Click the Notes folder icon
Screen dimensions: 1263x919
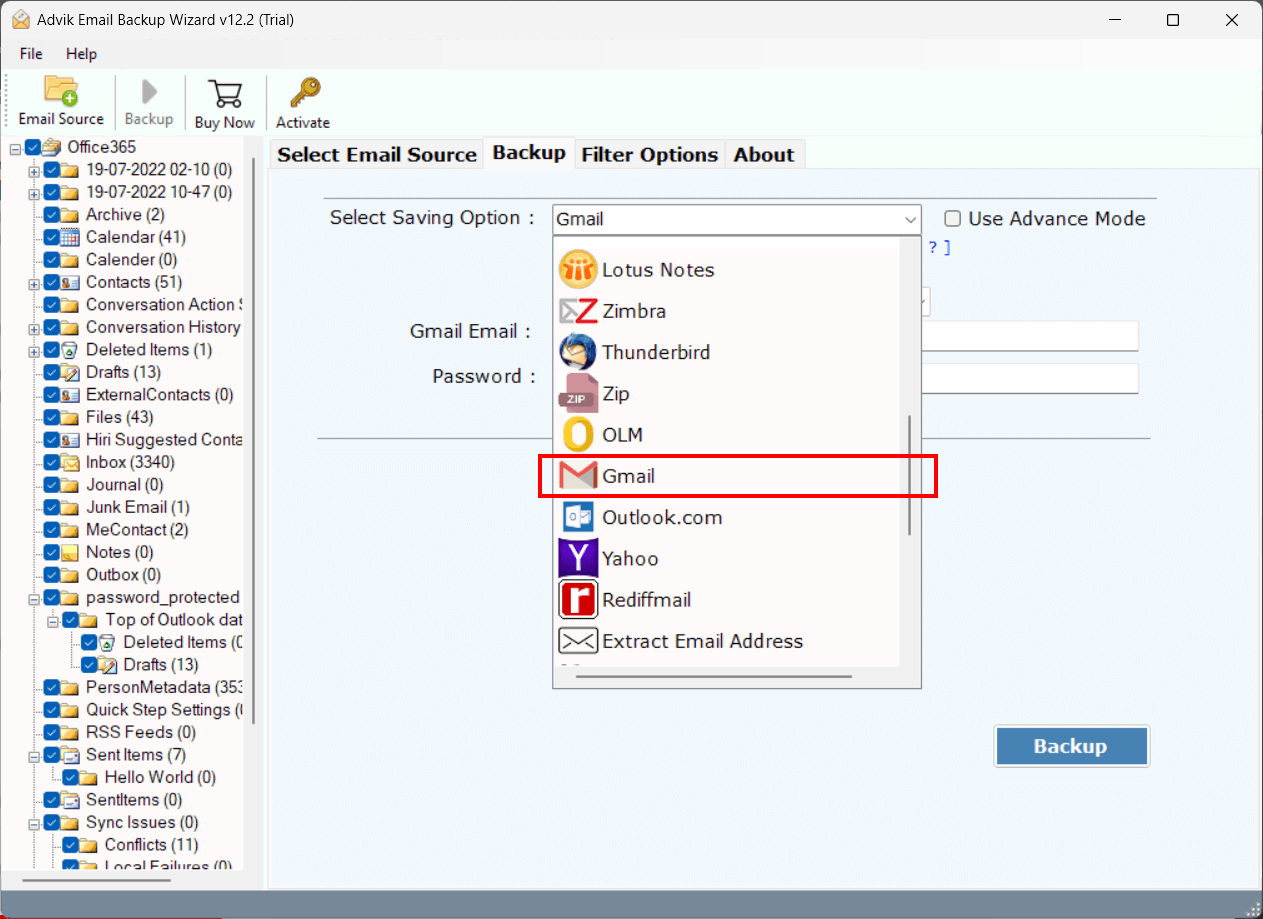[70, 552]
